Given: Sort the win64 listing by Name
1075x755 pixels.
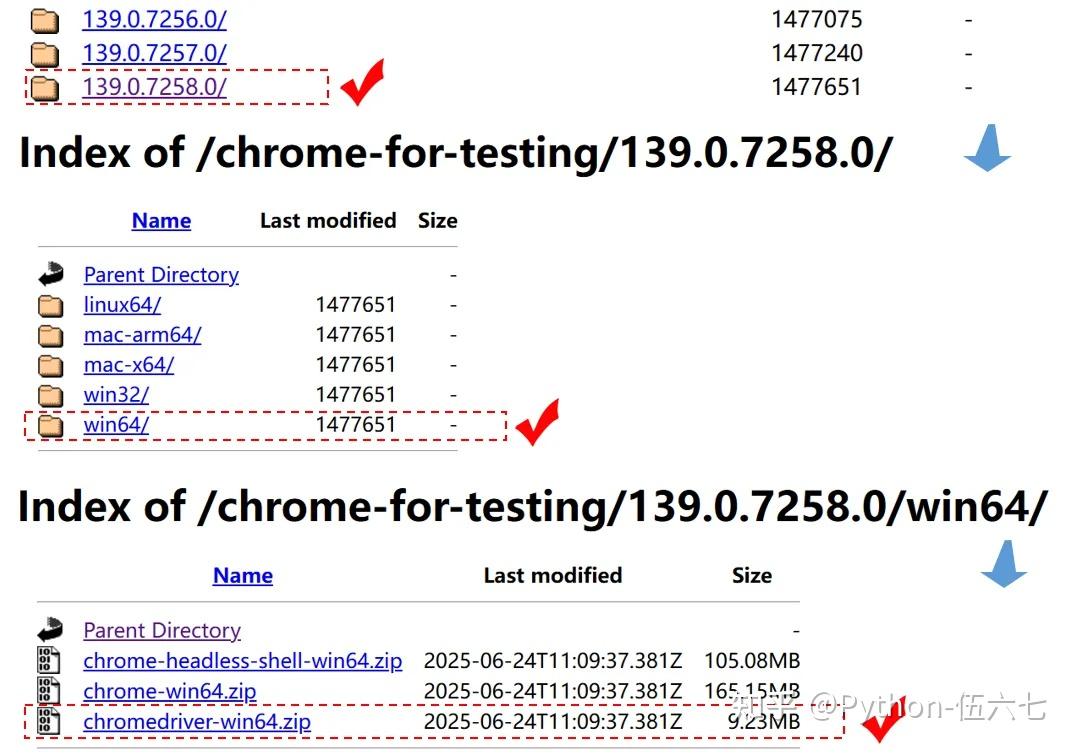Looking at the screenshot, I should tap(243, 576).
